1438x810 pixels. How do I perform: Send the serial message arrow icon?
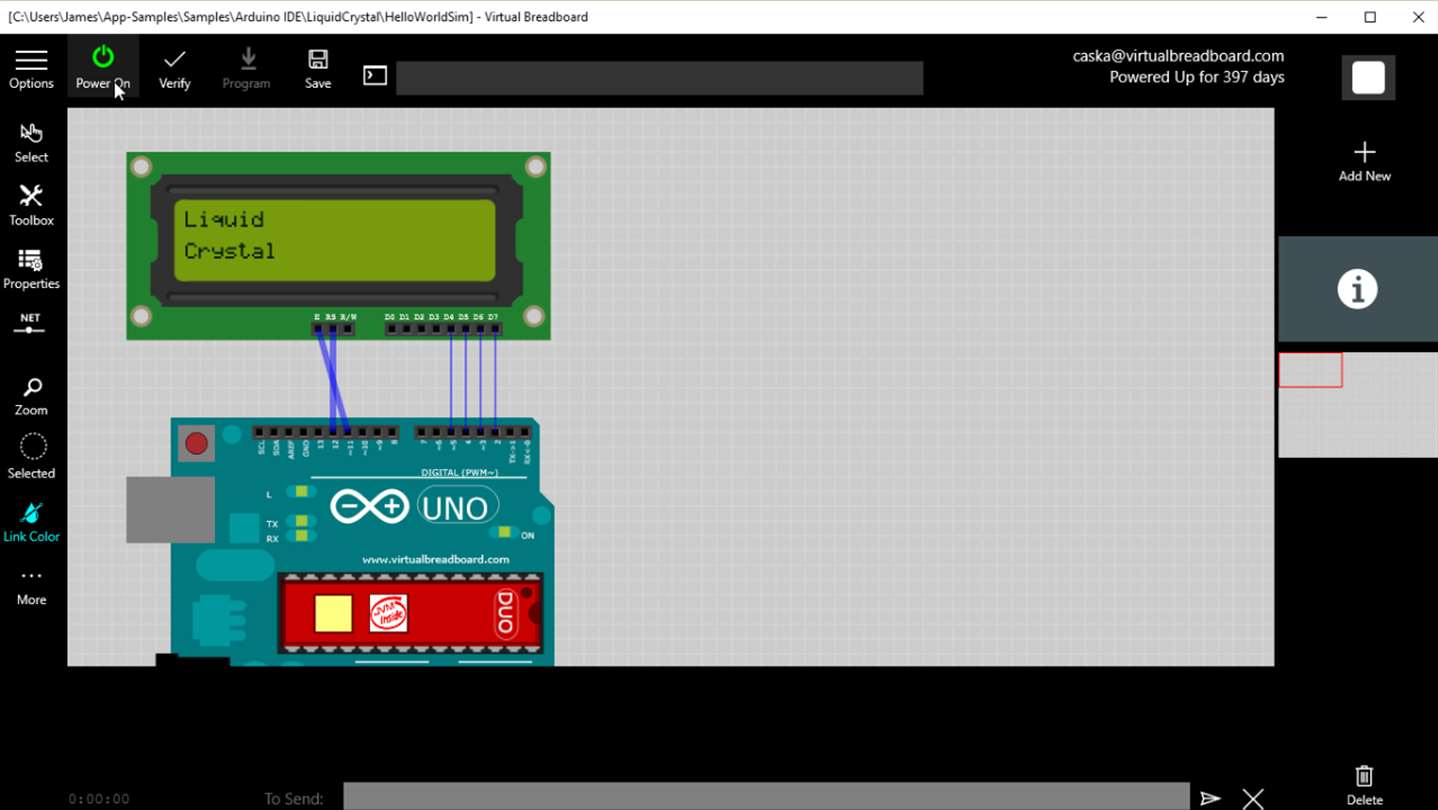point(1211,798)
